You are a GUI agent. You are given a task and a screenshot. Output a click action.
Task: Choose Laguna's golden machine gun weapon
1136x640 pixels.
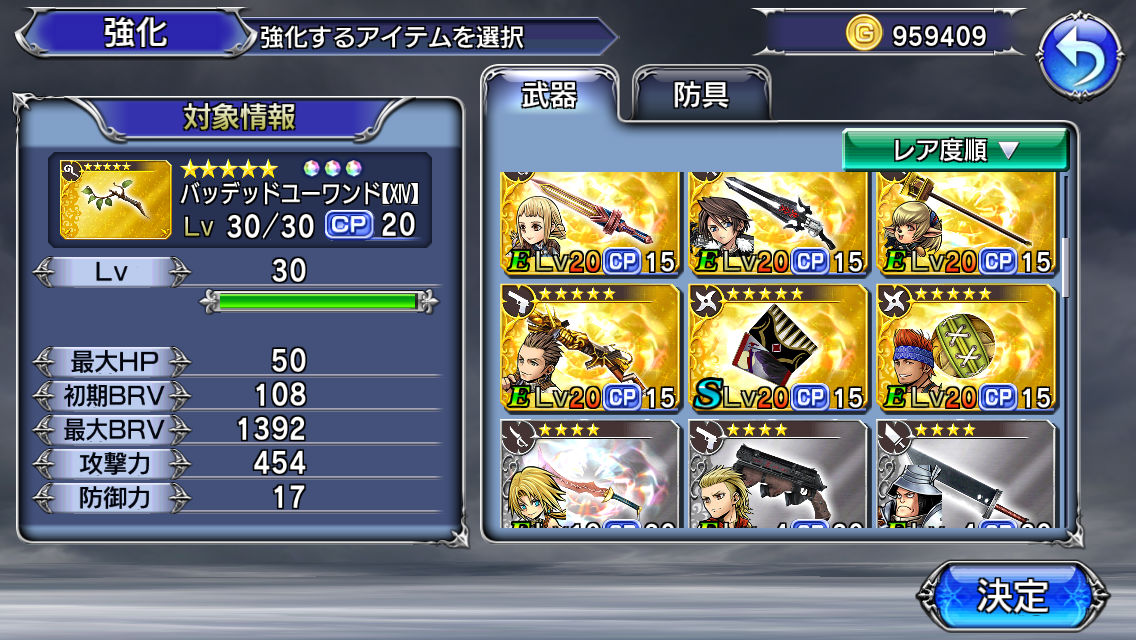coord(590,347)
